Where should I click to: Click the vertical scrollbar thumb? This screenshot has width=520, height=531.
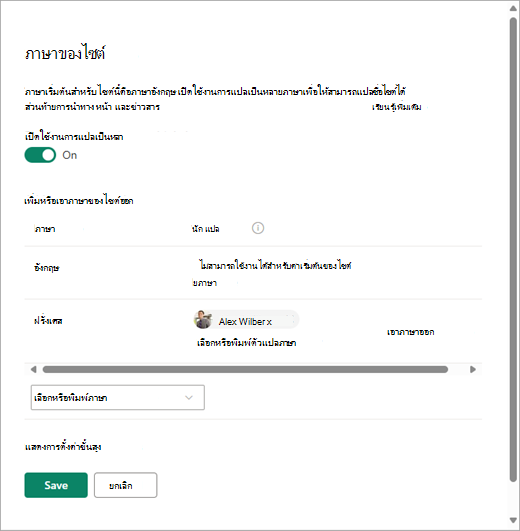coord(514,249)
